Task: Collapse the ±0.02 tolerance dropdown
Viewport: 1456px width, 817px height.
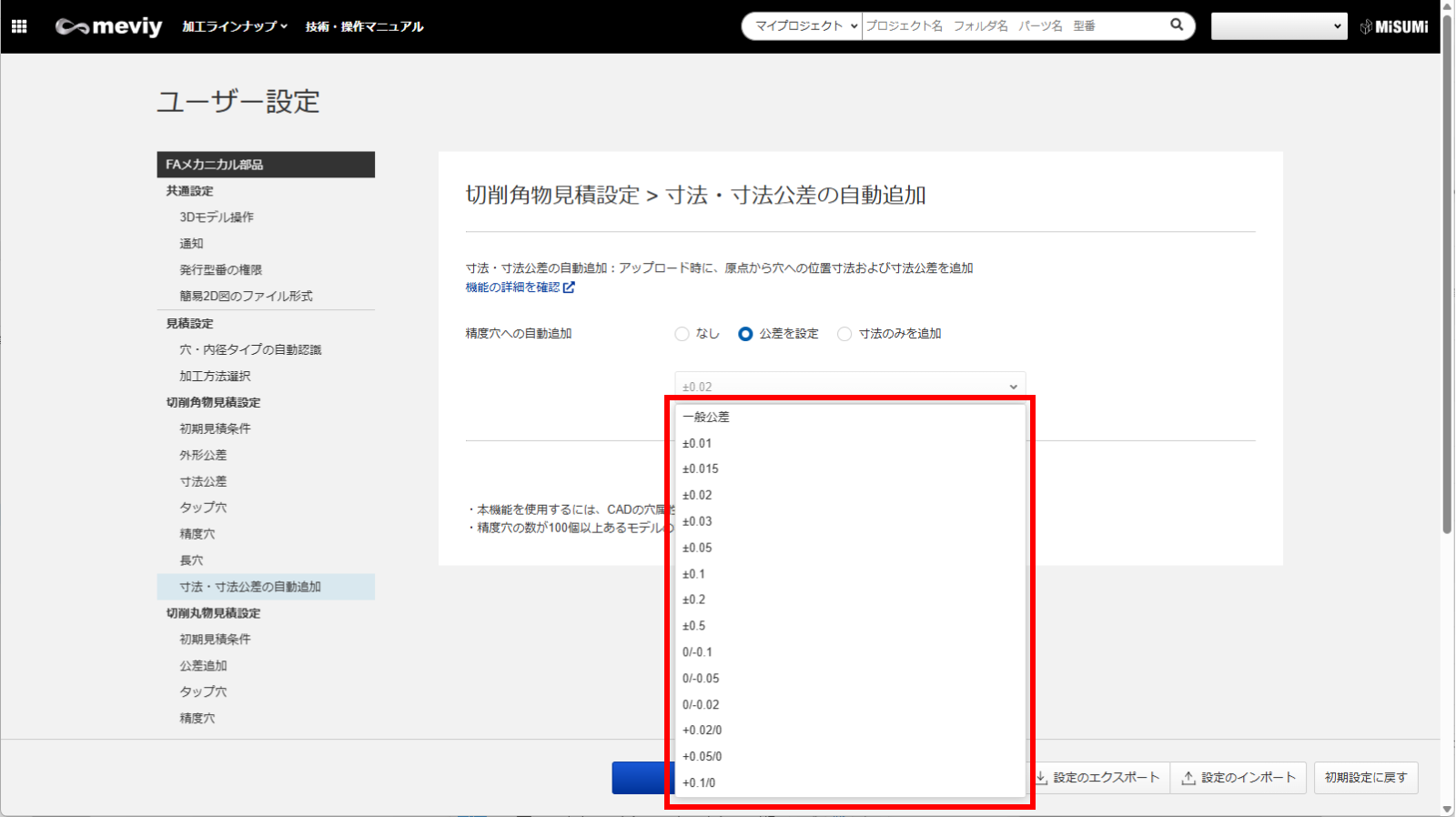Action: pos(850,387)
